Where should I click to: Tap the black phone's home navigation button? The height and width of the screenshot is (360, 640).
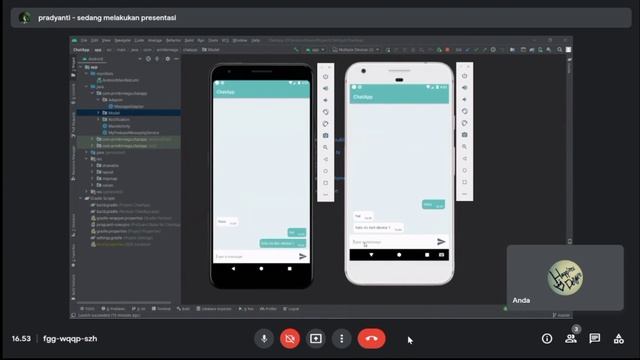click(x=261, y=269)
